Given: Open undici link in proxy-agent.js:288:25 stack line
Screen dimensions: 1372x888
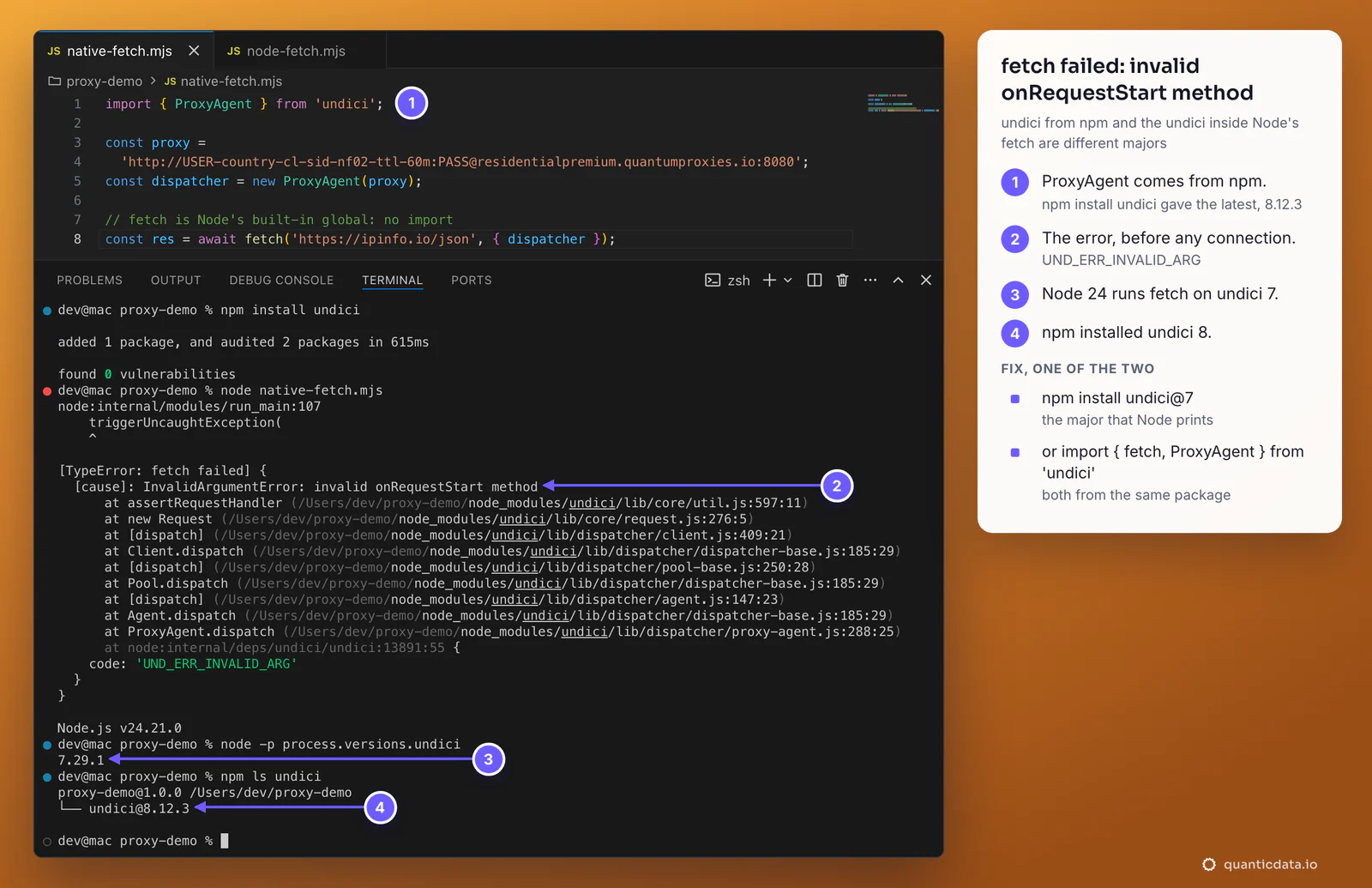Looking at the screenshot, I should 584,631.
